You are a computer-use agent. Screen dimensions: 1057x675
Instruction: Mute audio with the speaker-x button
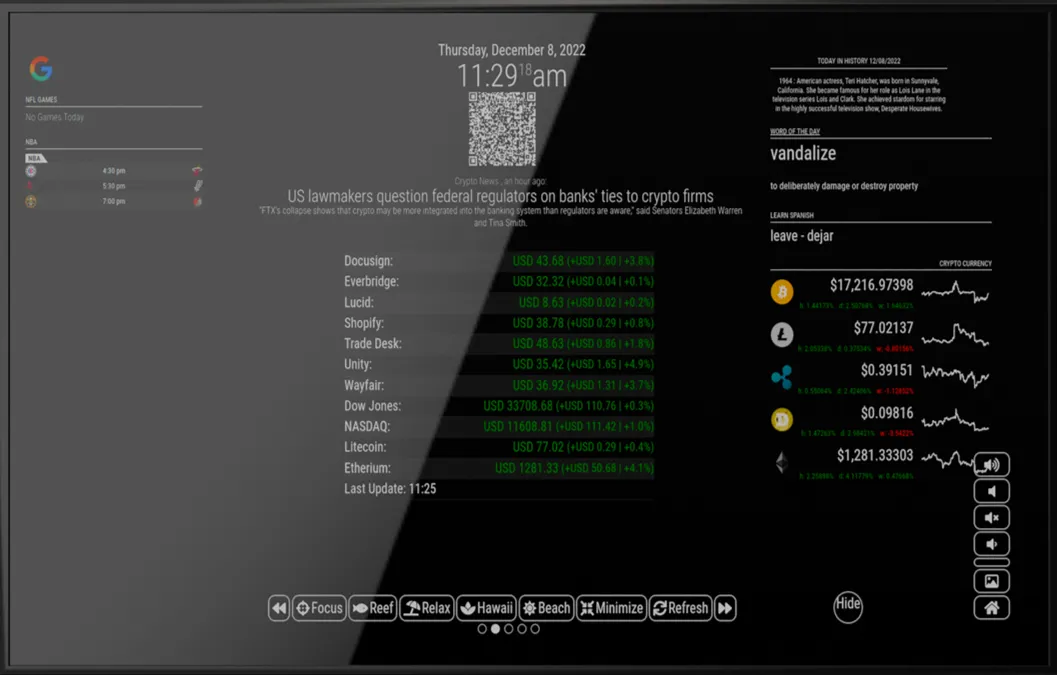coord(992,518)
